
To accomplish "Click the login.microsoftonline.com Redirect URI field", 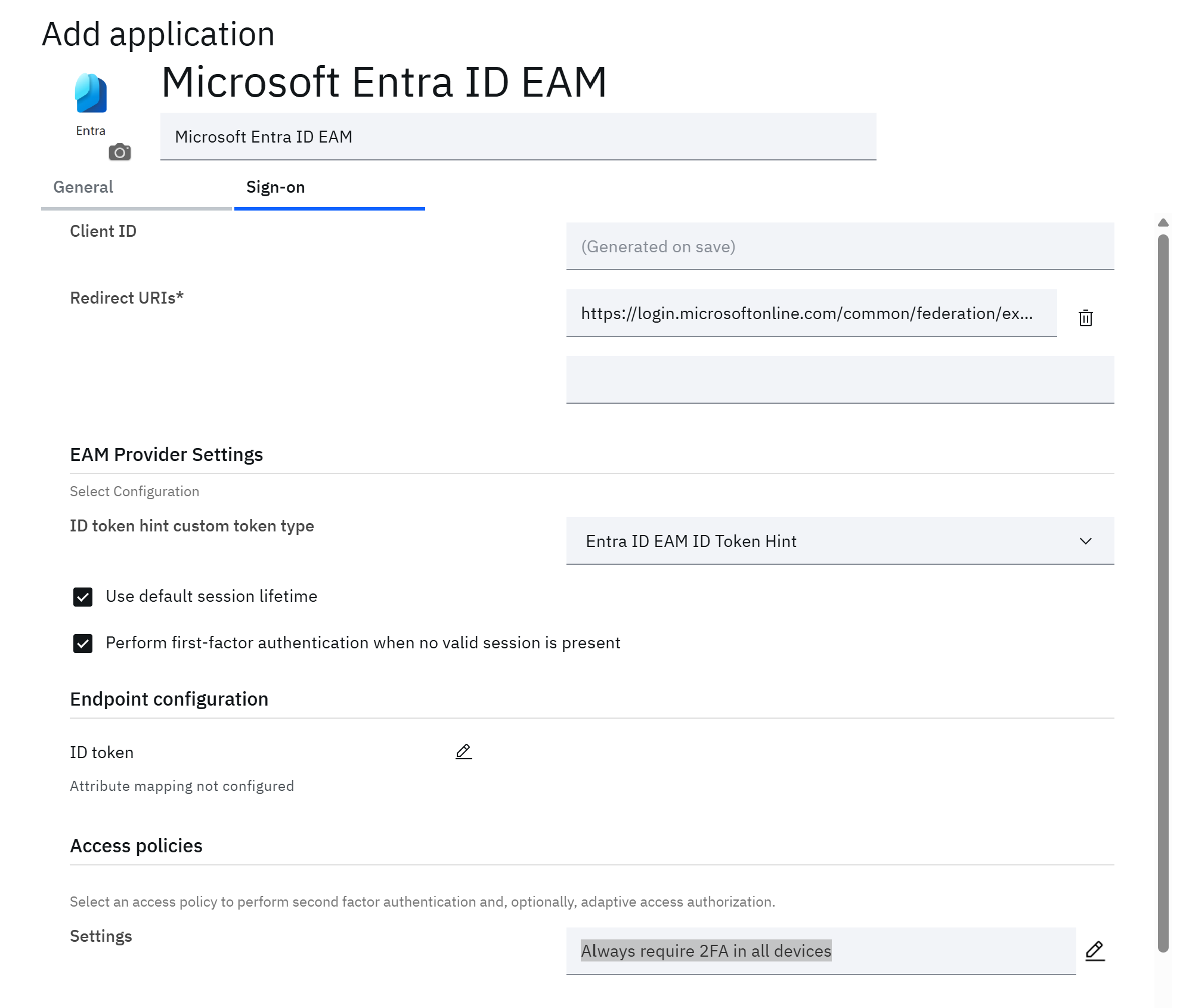I will point(812,313).
